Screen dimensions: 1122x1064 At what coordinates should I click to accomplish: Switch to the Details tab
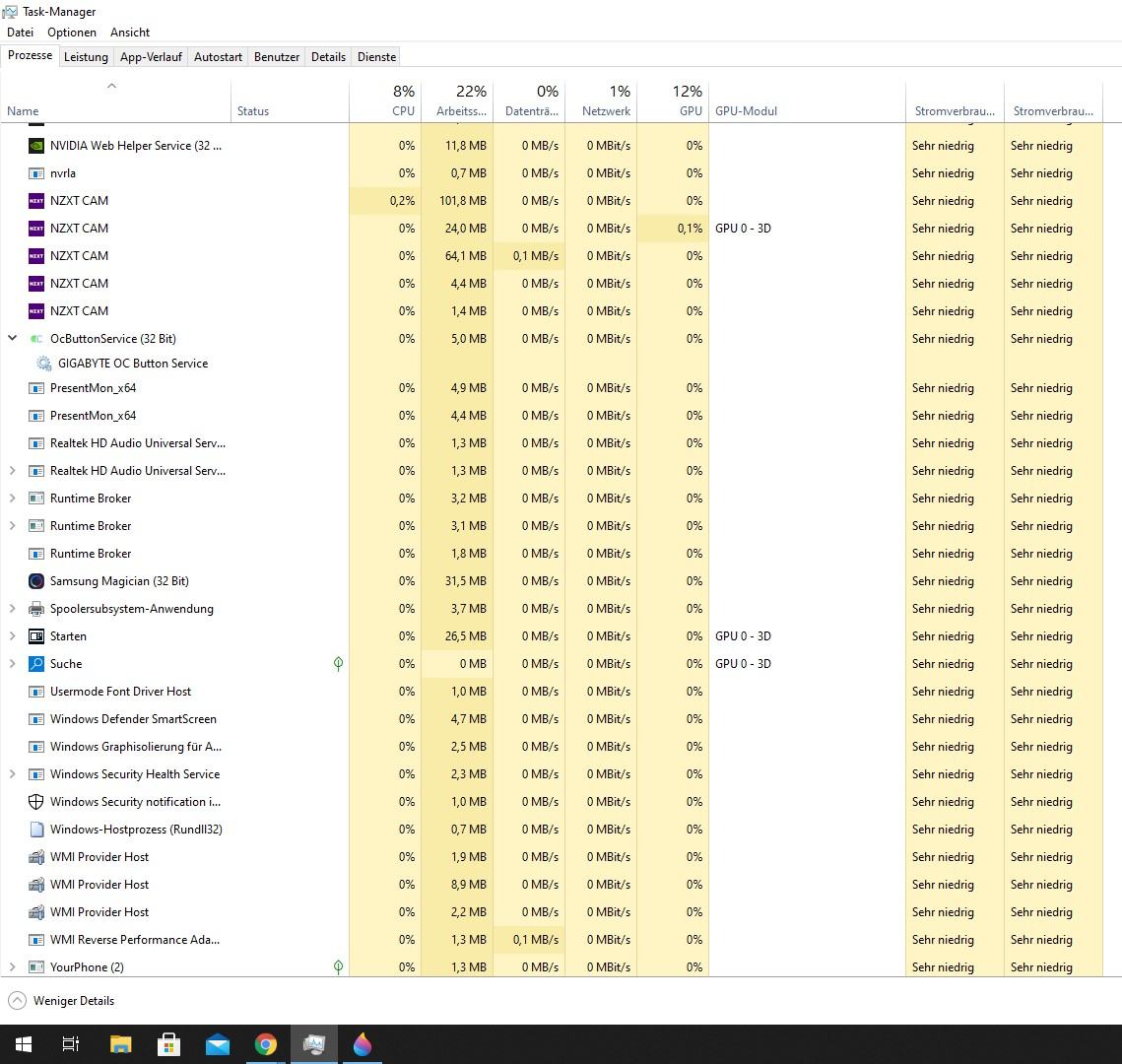328,57
